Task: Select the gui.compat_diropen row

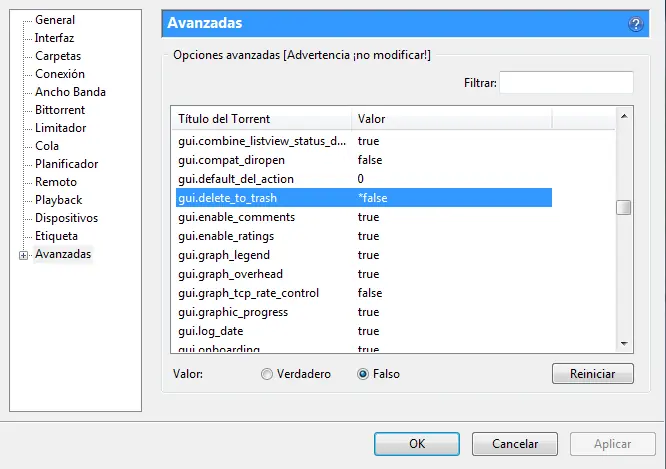Action: (x=364, y=160)
